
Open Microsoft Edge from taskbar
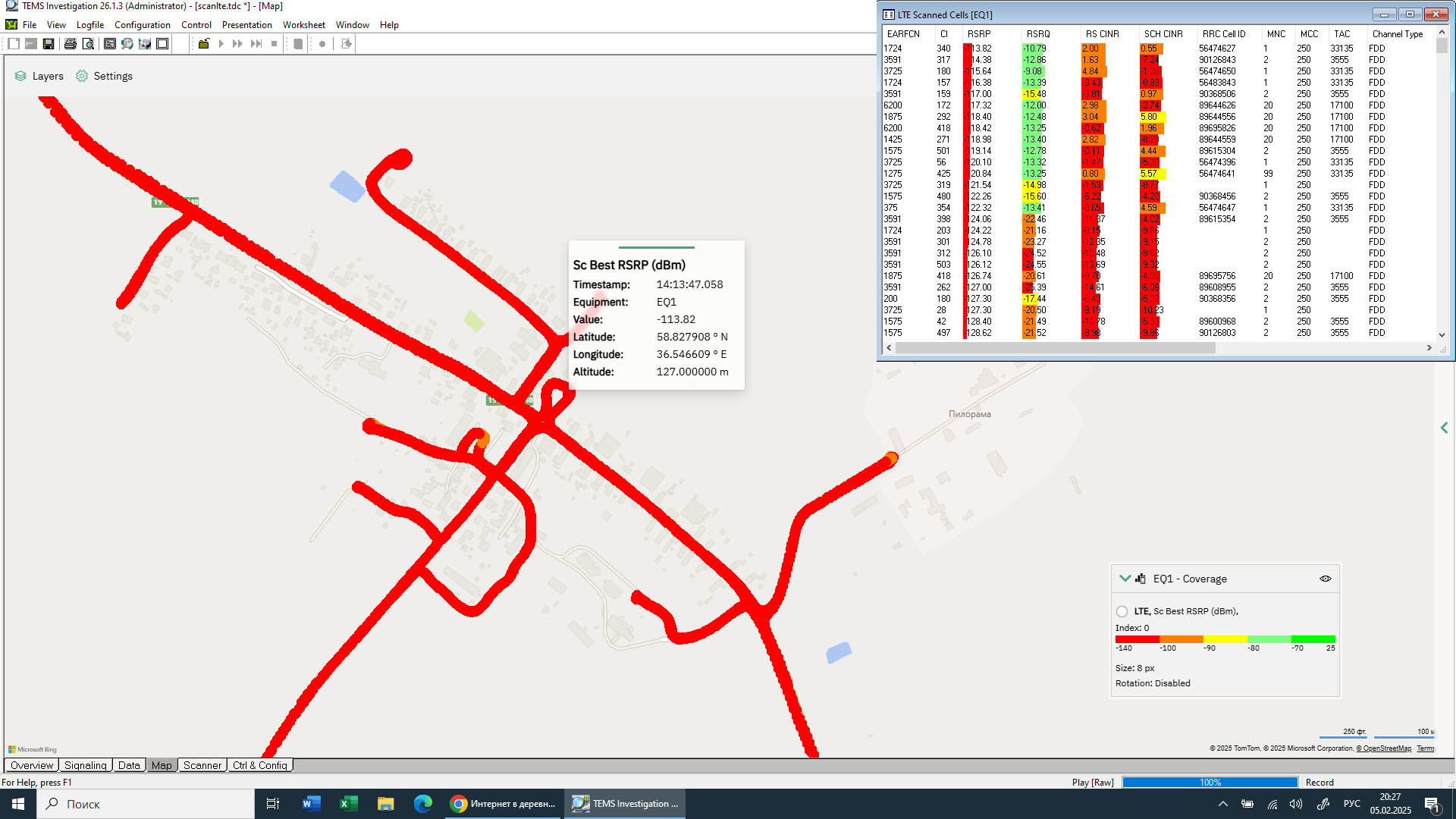tap(422, 804)
